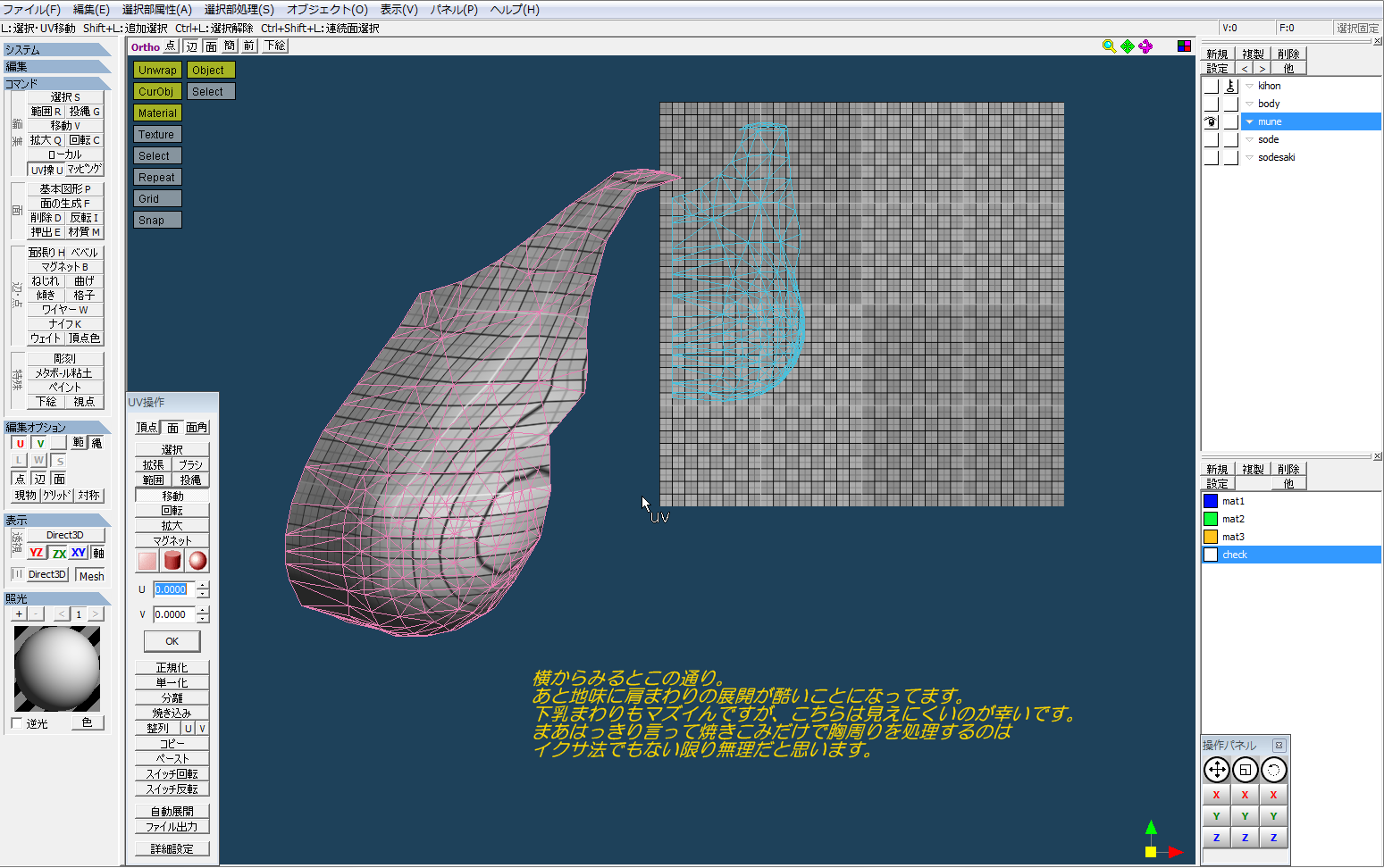This screenshot has width=1384, height=868.
Task: Collapse the コマンド panel section header
Action: tap(57, 84)
